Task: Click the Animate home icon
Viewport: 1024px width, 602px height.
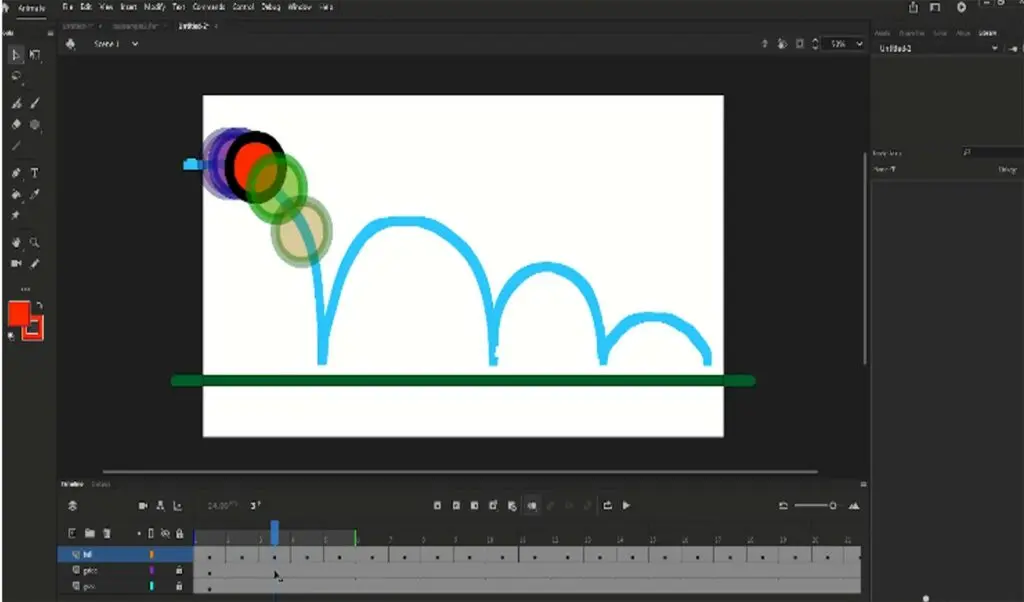Action: click(x=6, y=8)
